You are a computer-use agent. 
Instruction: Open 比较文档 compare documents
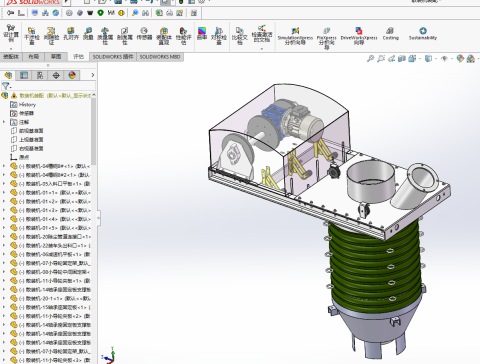239,35
